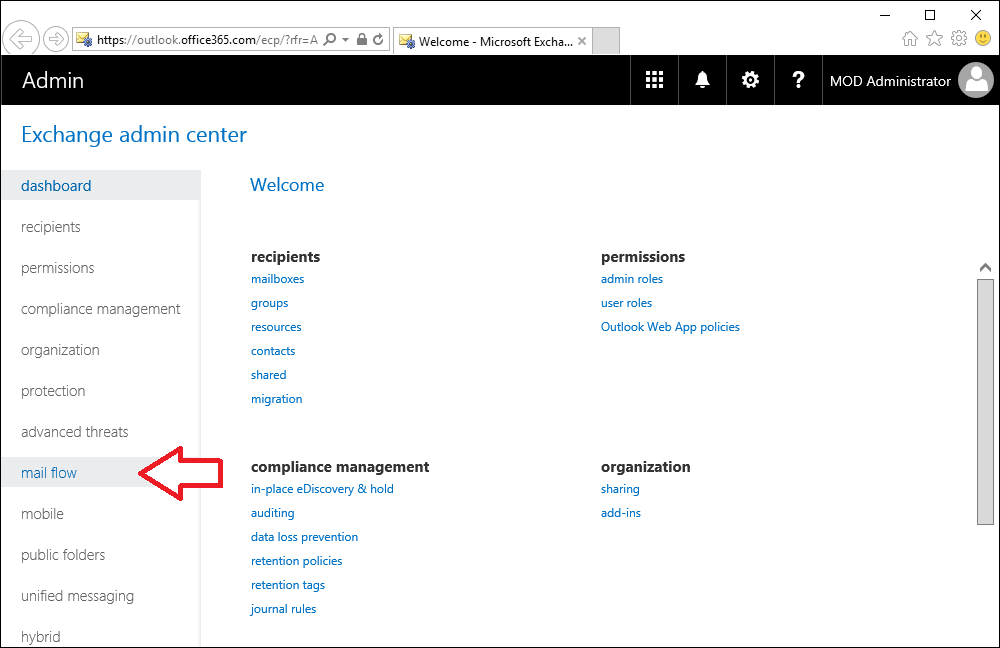This screenshot has height=648, width=1000.
Task: Open the admin roles link
Action: click(632, 279)
